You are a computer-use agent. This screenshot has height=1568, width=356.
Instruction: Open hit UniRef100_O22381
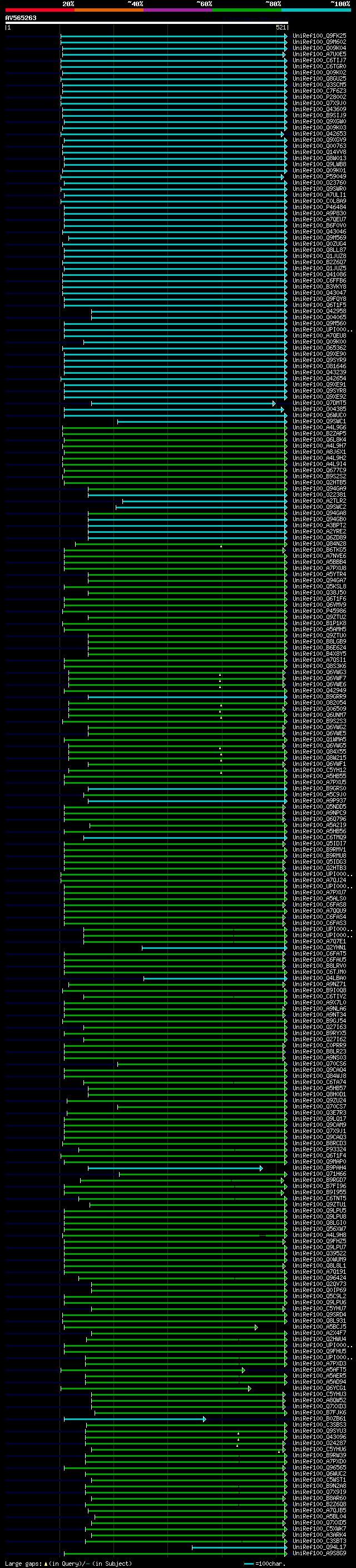click(x=319, y=495)
